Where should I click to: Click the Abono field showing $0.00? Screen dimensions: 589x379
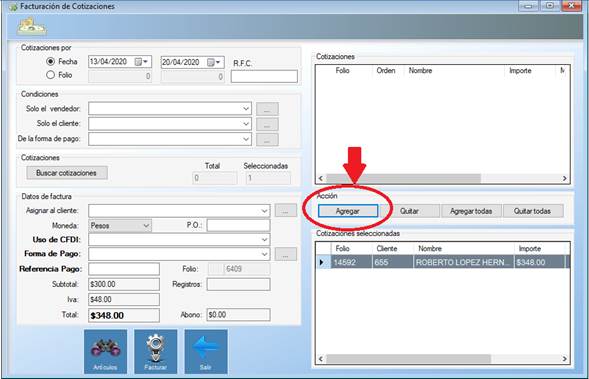[x=238, y=315]
